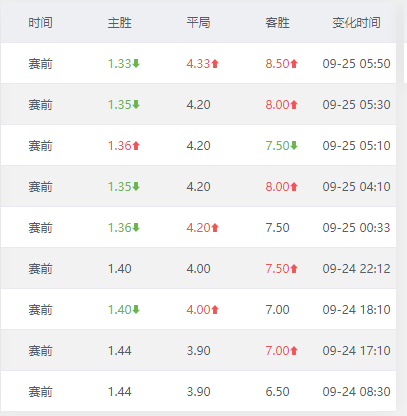Click the 主胜 column header
The height and width of the screenshot is (416, 407).
click(x=120, y=23)
